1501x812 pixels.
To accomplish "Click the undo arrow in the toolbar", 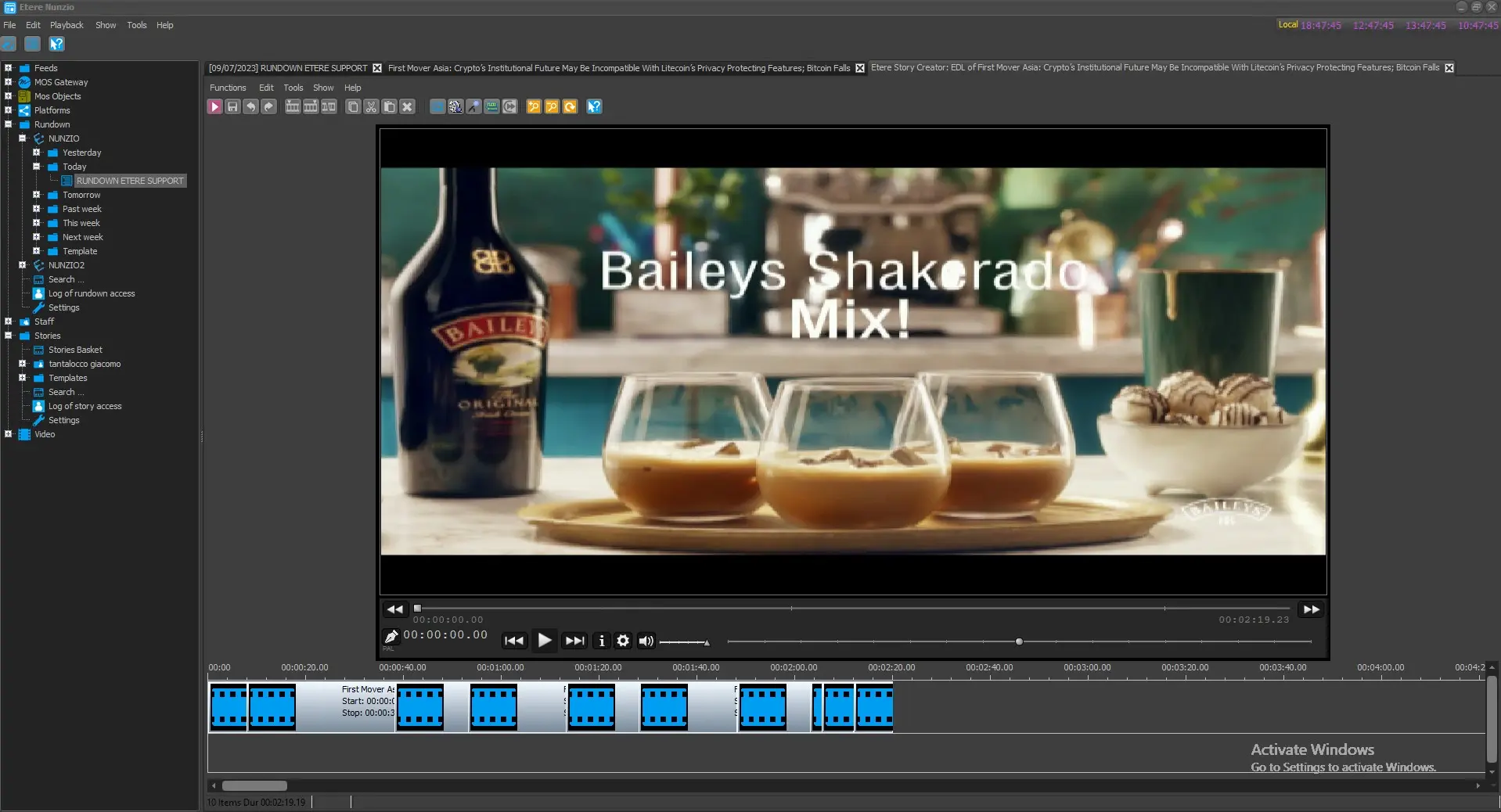I will [x=250, y=107].
